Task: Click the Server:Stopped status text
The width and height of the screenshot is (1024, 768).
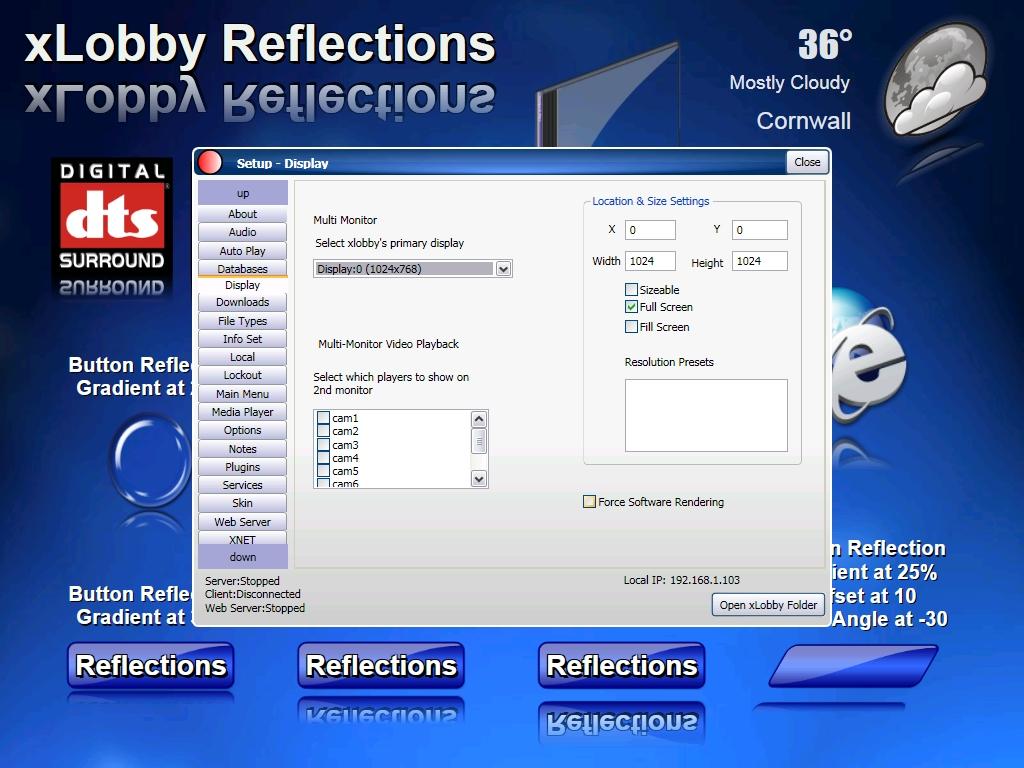Action: [242, 581]
